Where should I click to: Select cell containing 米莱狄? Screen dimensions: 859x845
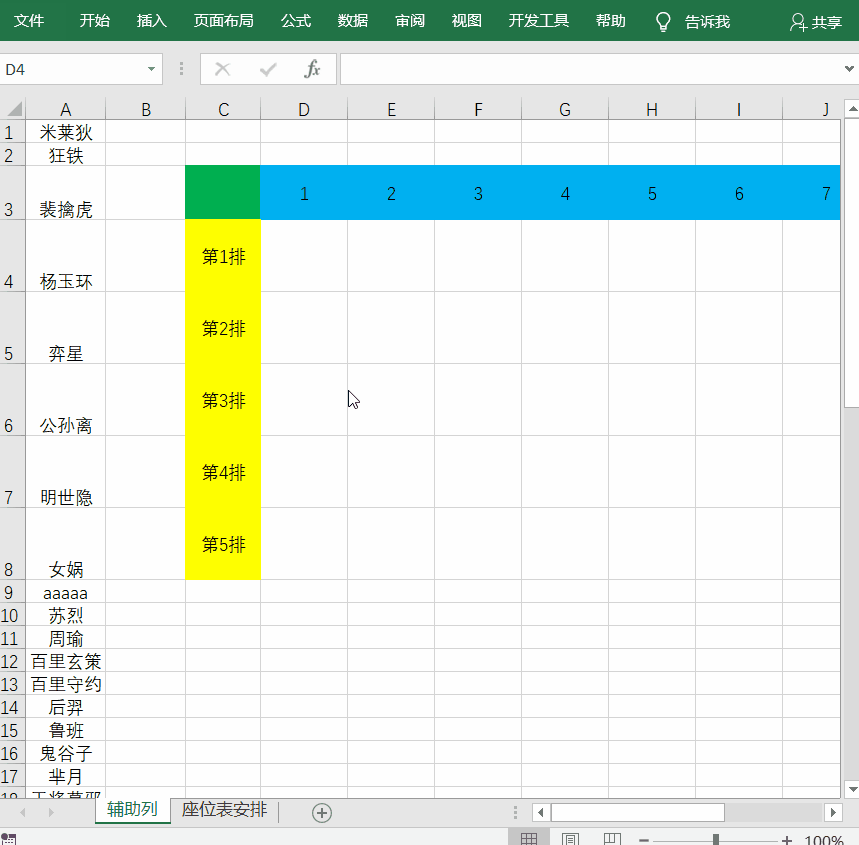pyautogui.click(x=65, y=132)
